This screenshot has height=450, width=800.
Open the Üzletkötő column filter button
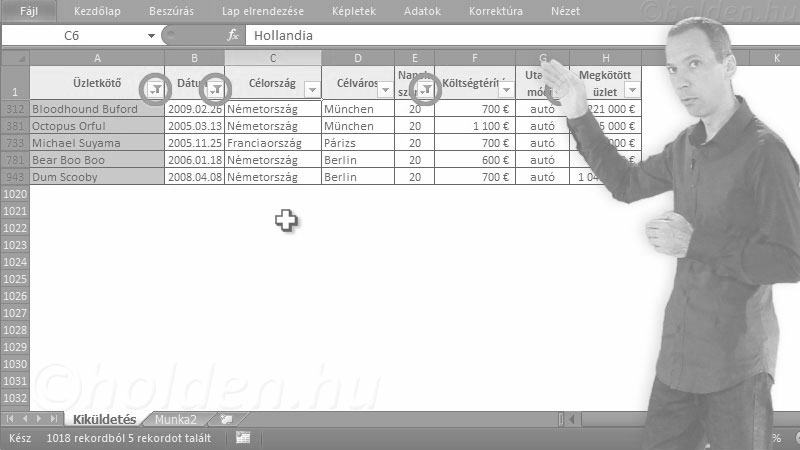coord(156,90)
